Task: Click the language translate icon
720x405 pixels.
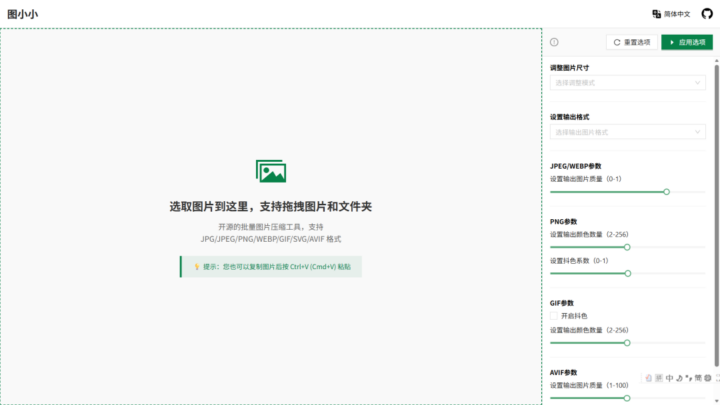Action: click(x=657, y=14)
